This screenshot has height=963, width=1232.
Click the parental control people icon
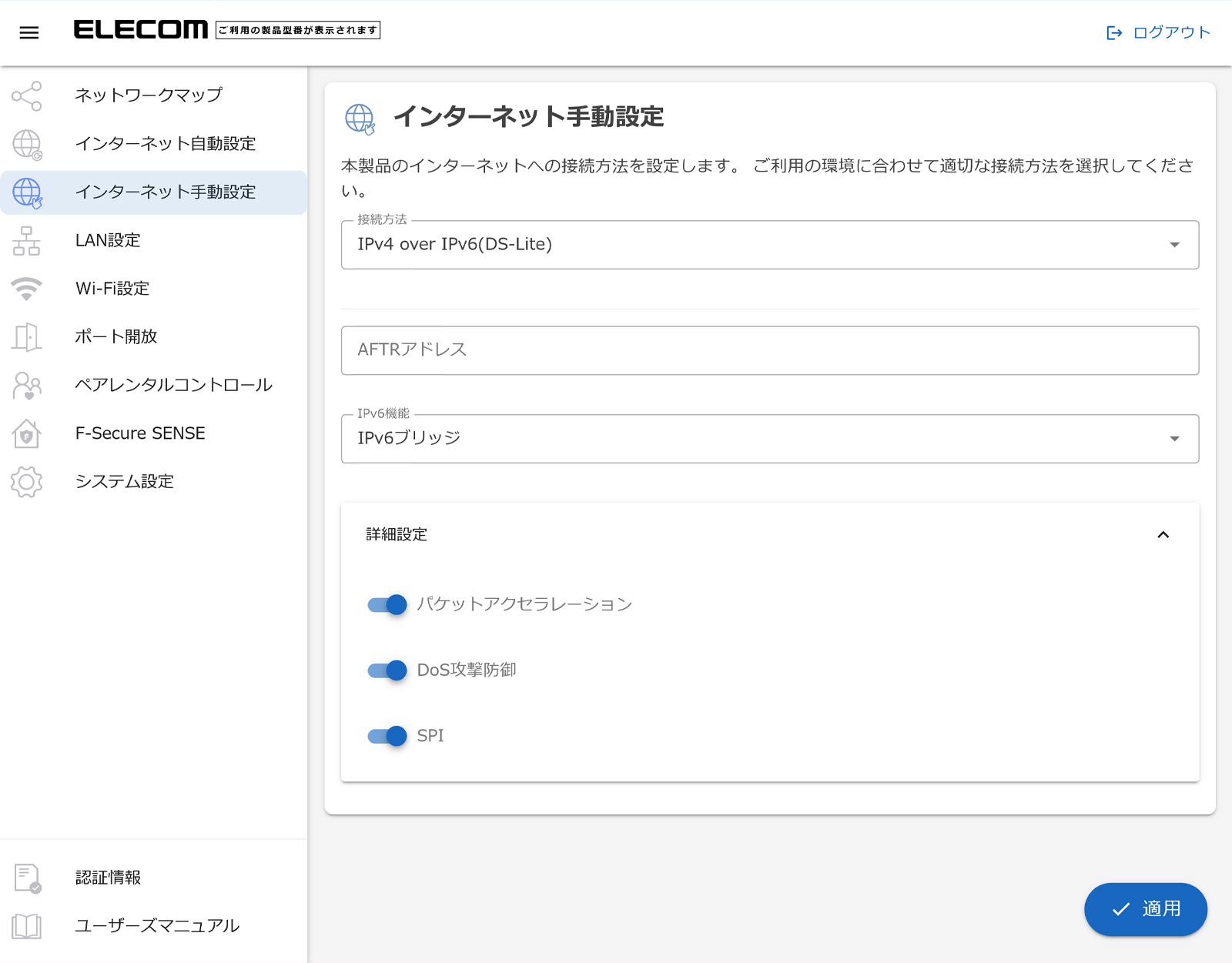pos(27,386)
